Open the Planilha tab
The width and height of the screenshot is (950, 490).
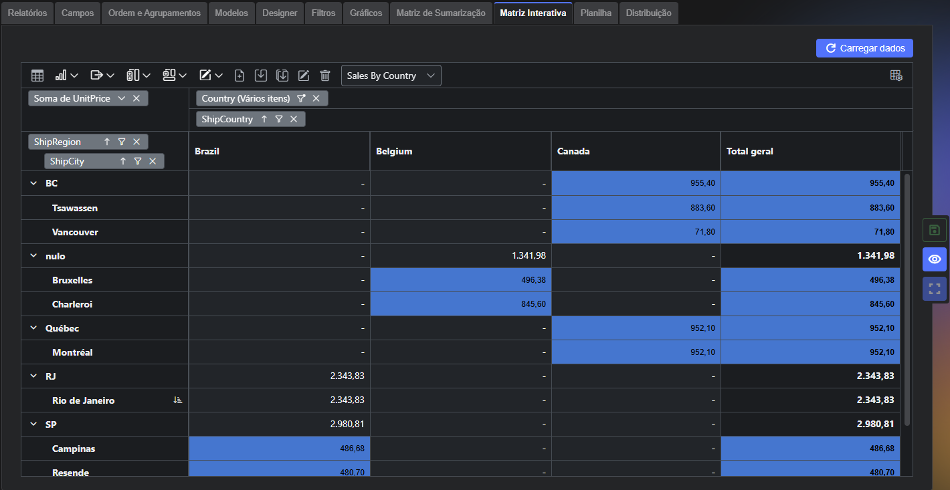[596, 13]
